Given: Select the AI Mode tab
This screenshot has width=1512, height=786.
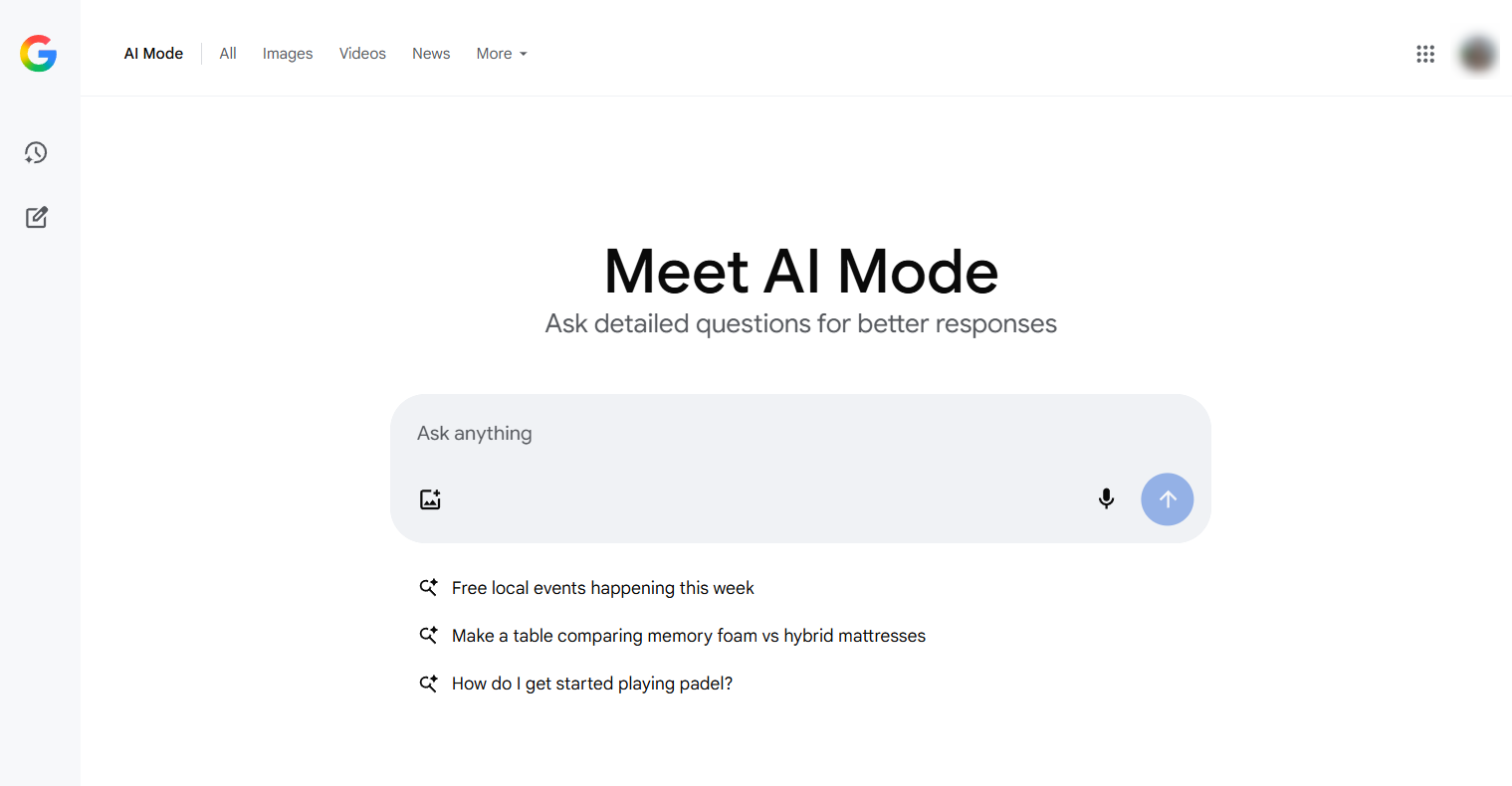Looking at the screenshot, I should 153,54.
